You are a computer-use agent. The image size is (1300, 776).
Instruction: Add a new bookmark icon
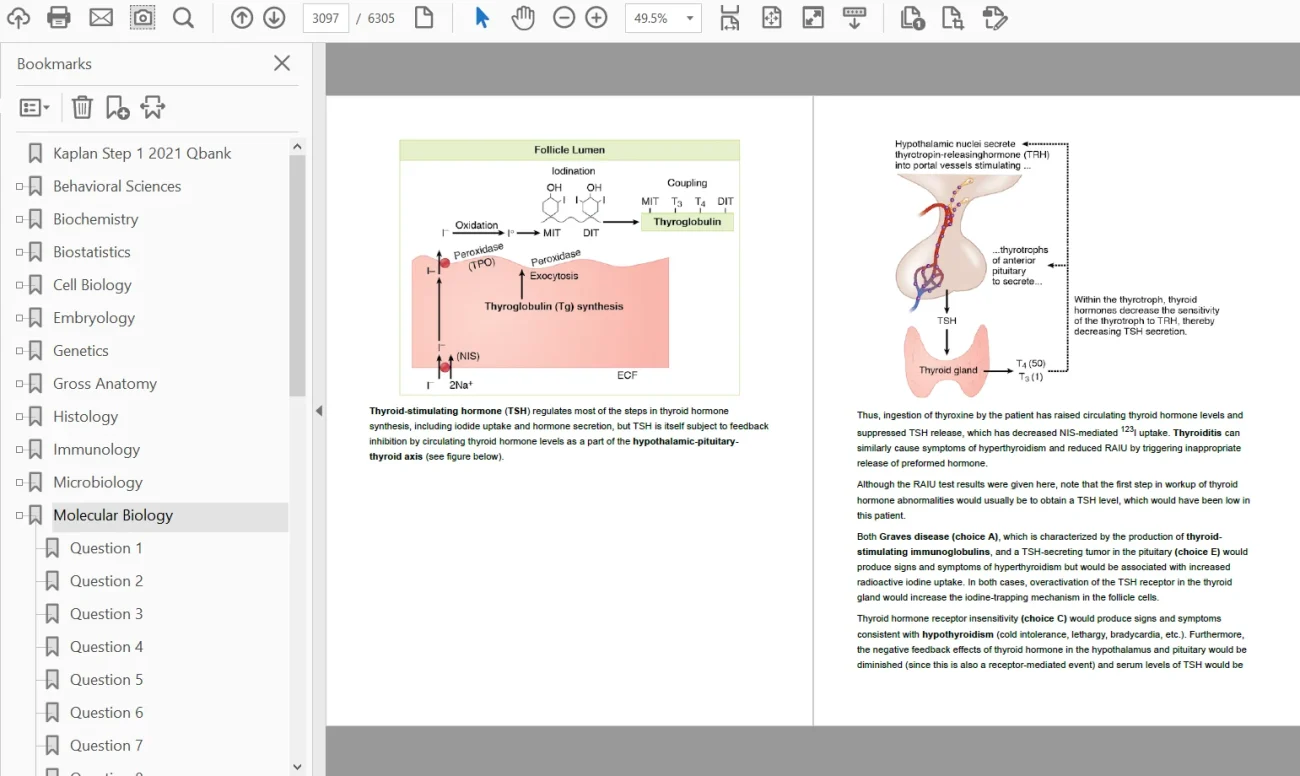coord(117,107)
